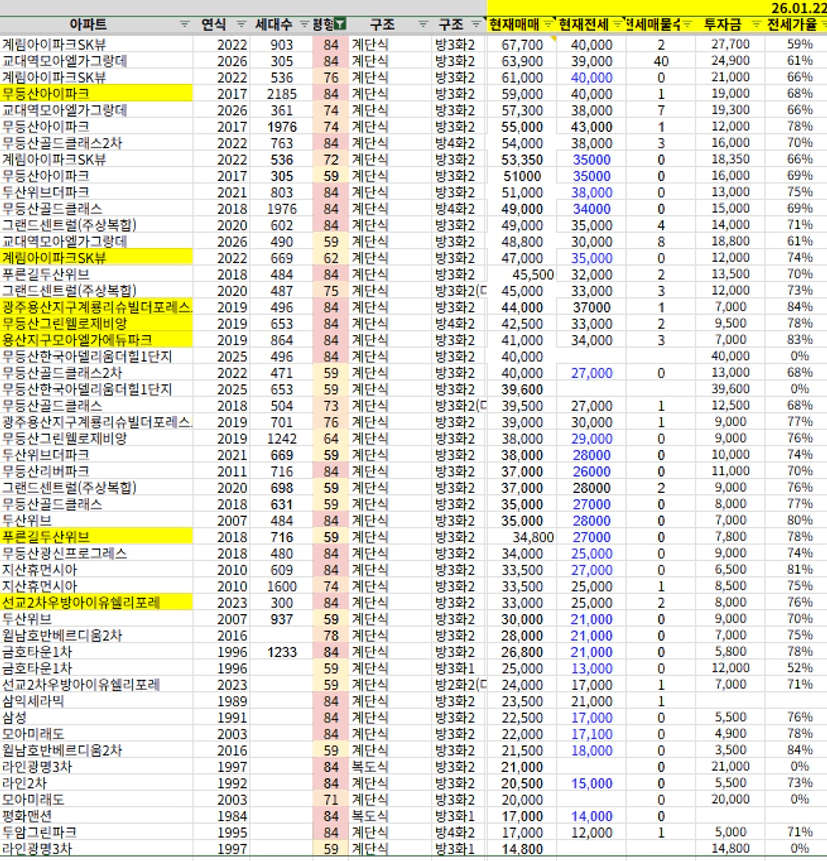This screenshot has width=827, height=861.
Task: Select the 63,900 sale price cell
Action: point(522,61)
